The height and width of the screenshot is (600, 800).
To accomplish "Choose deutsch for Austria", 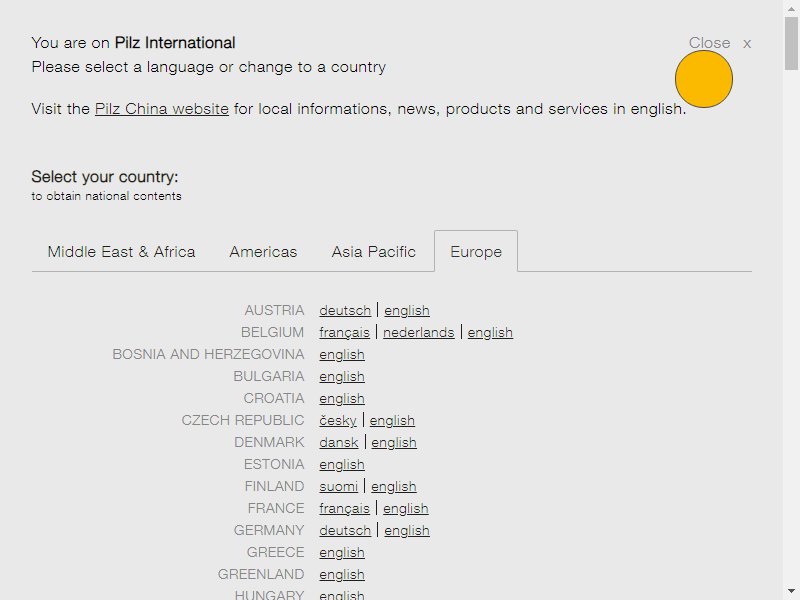I will 345,310.
